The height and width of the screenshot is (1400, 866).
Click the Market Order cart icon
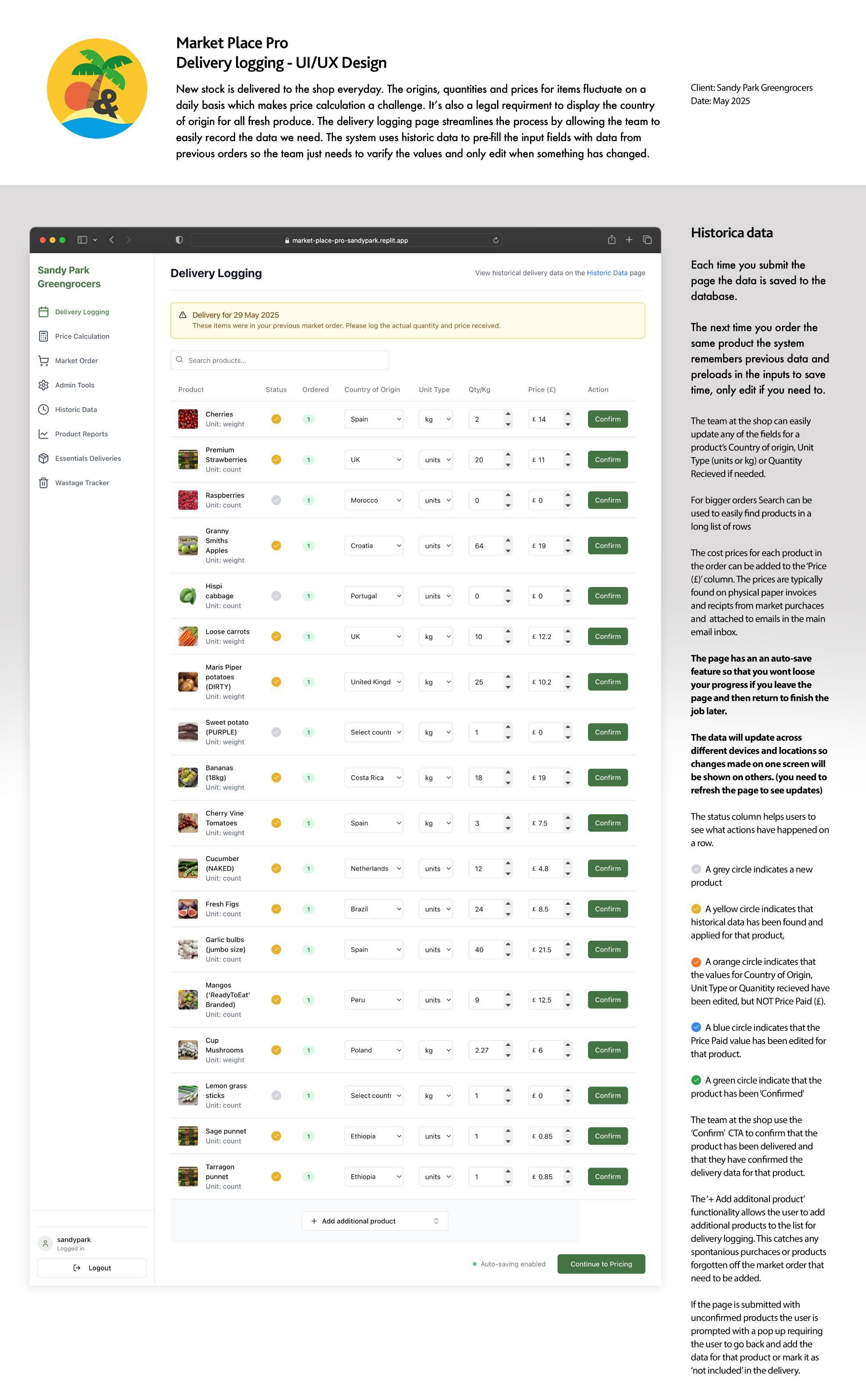(x=44, y=361)
